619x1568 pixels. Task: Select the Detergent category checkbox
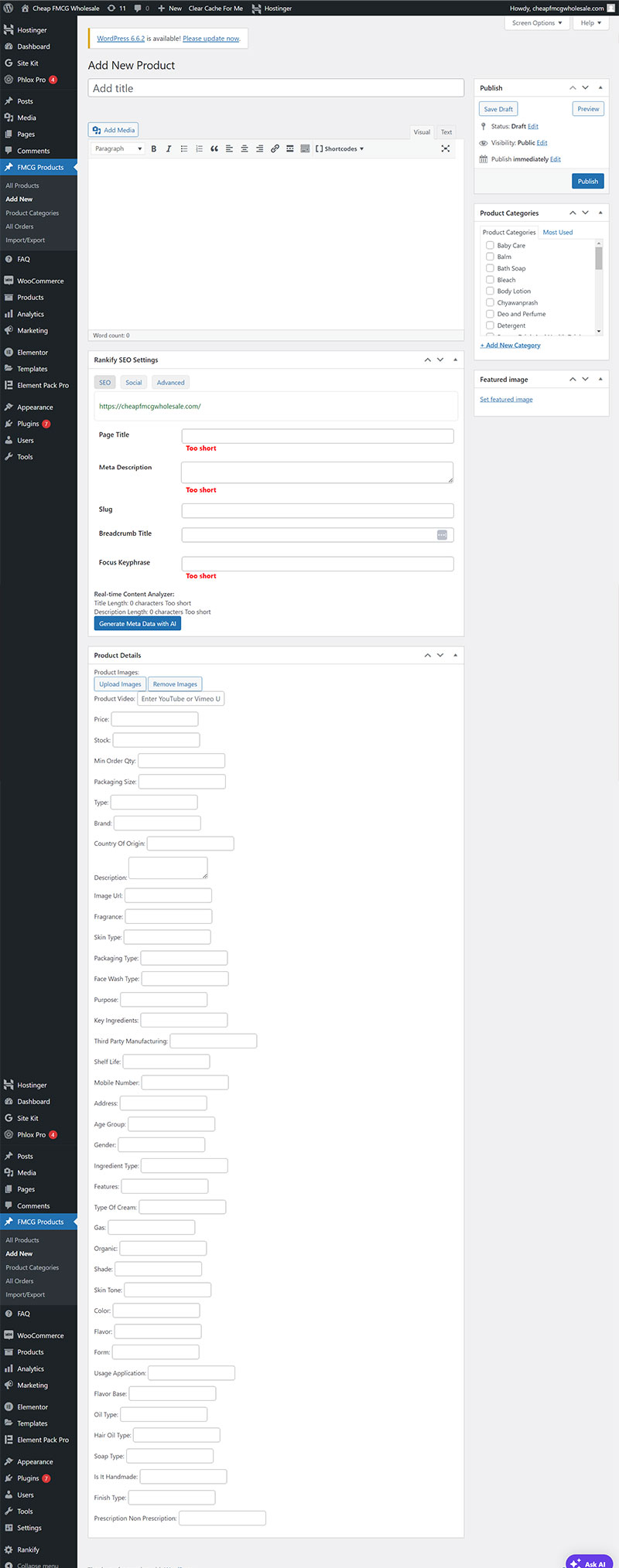[x=490, y=326]
